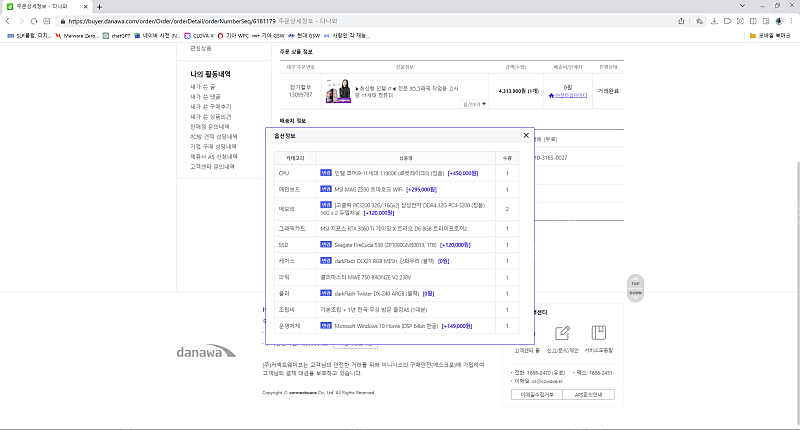The width and height of the screenshot is (800, 430).
Task: Reload the page with the refresh icon
Action: (34, 21)
